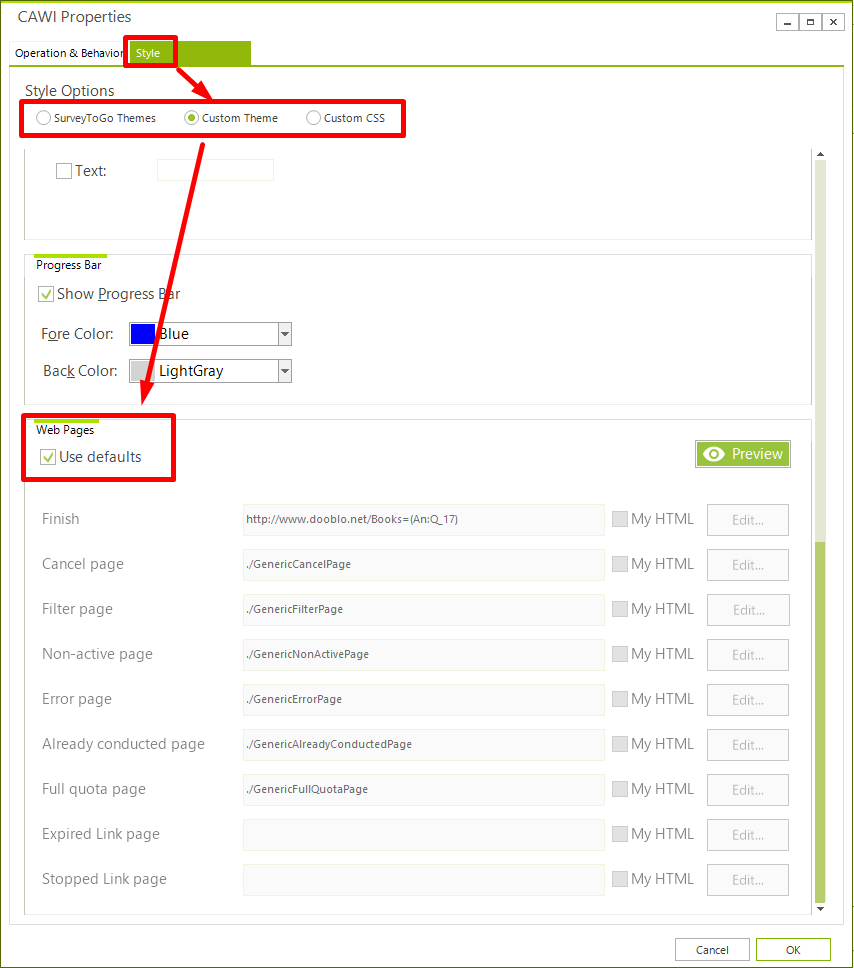
Task: Open the Operation & Behavior tab
Action: tap(69, 53)
